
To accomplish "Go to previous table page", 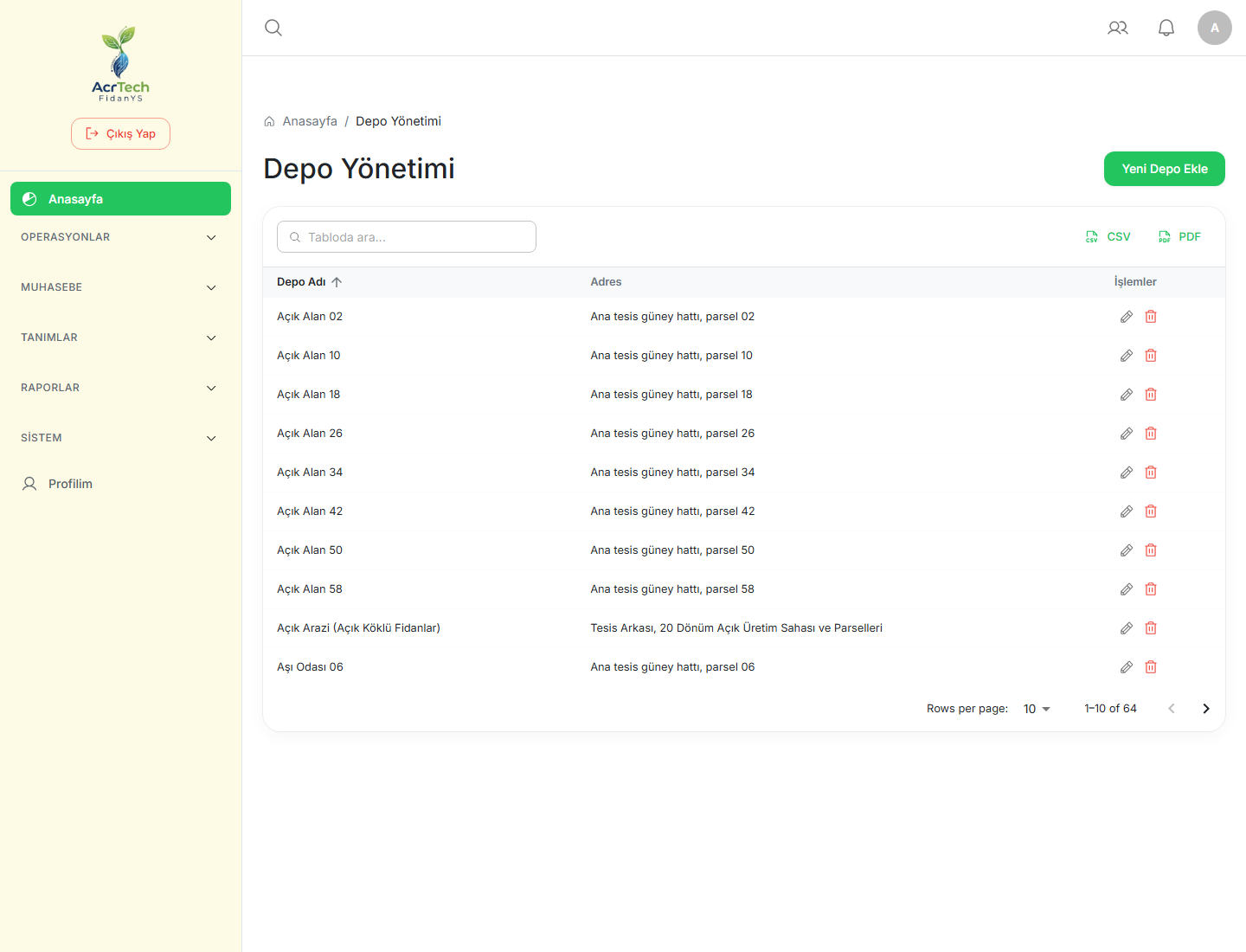I will point(1172,709).
